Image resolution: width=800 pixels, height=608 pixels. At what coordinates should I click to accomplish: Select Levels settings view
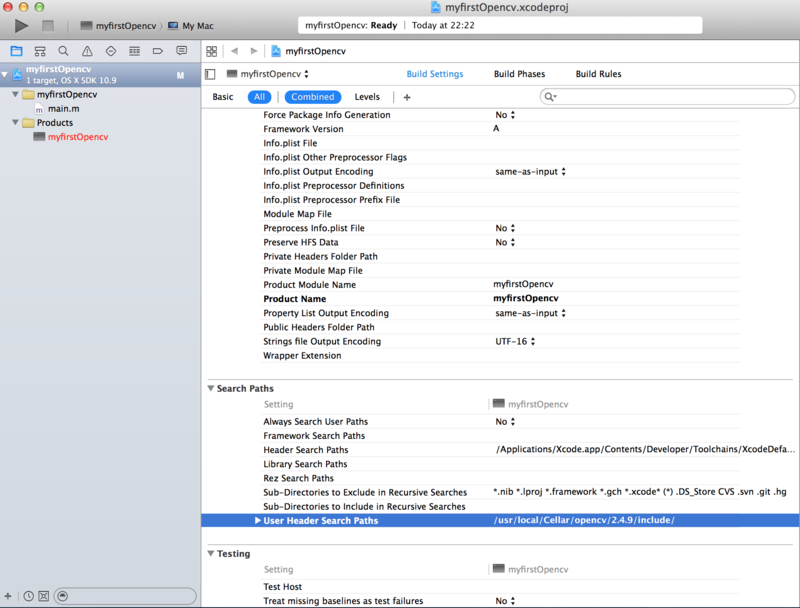point(367,97)
